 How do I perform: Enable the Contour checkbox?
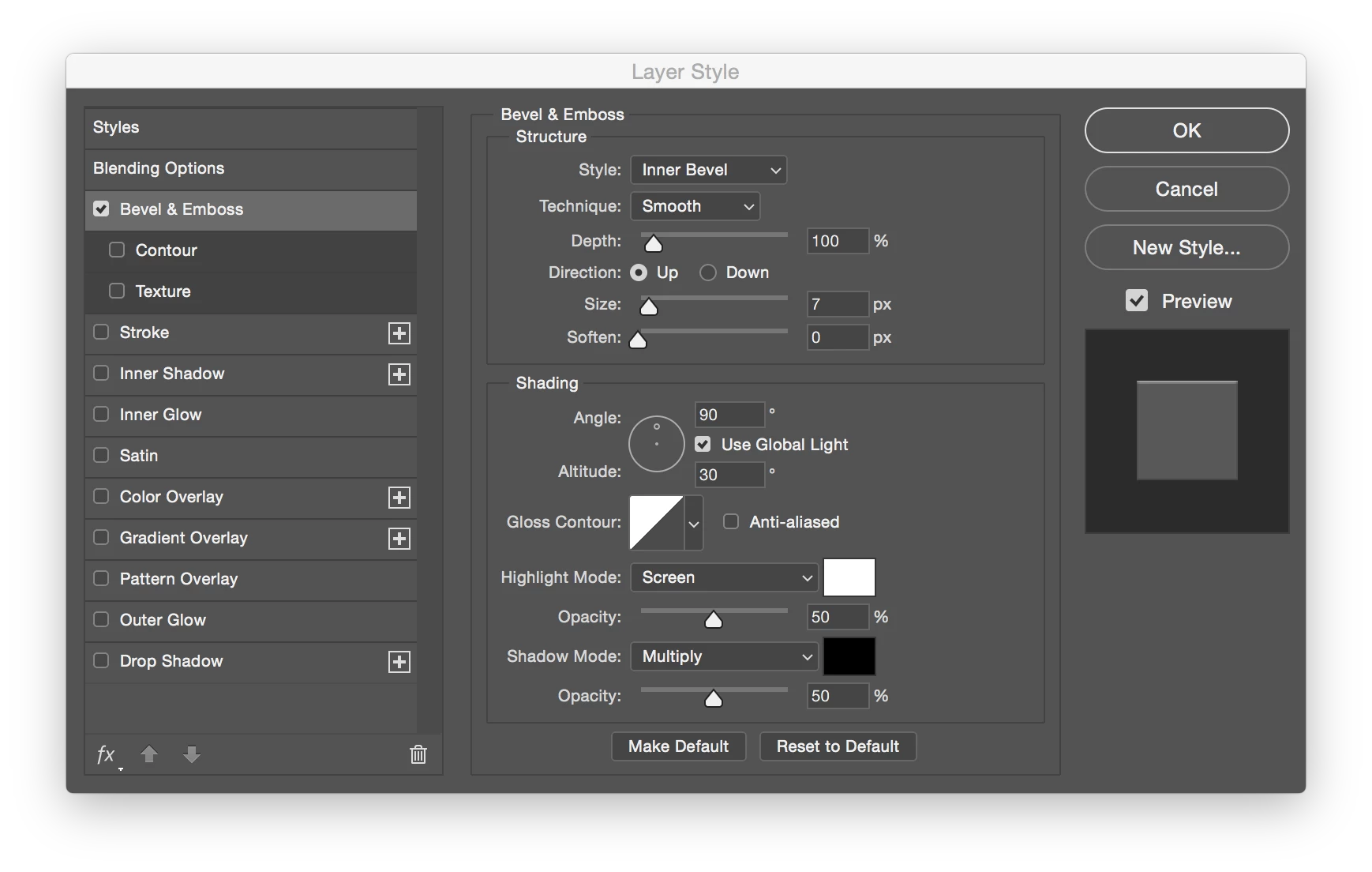(117, 250)
